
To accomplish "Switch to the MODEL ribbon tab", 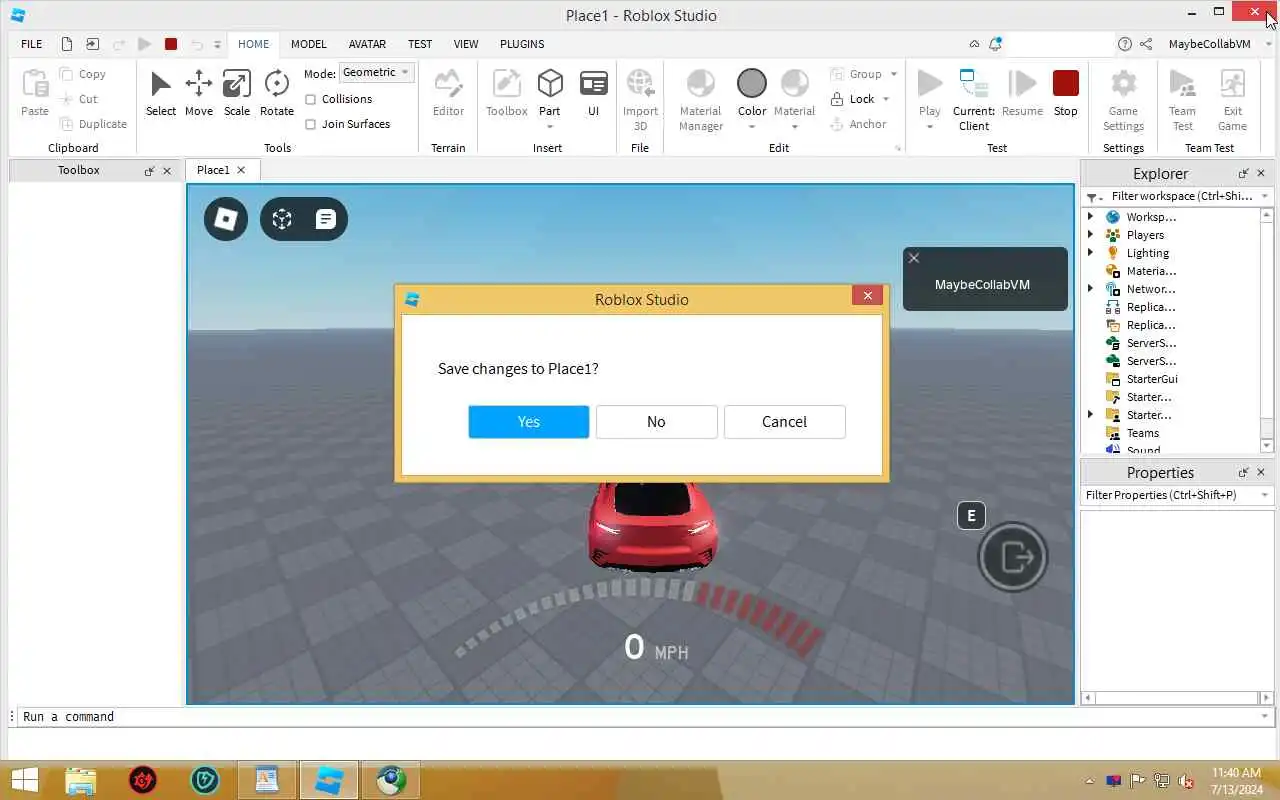I will point(309,44).
